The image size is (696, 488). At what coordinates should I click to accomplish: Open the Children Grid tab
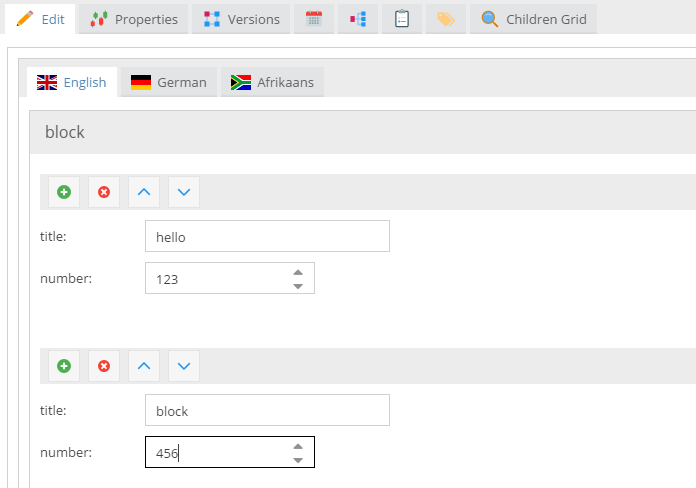point(534,19)
